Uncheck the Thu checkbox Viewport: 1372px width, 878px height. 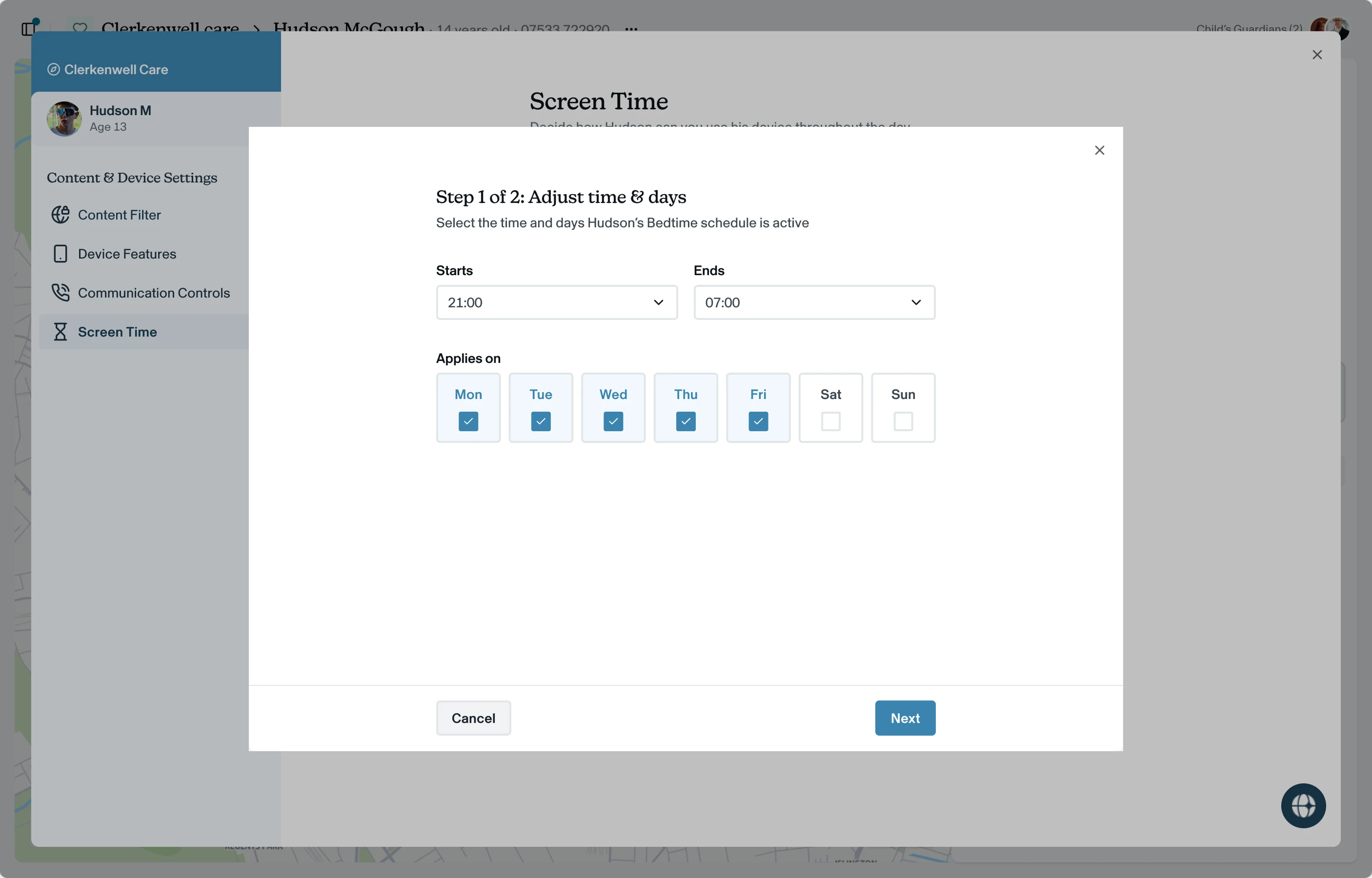coord(686,421)
